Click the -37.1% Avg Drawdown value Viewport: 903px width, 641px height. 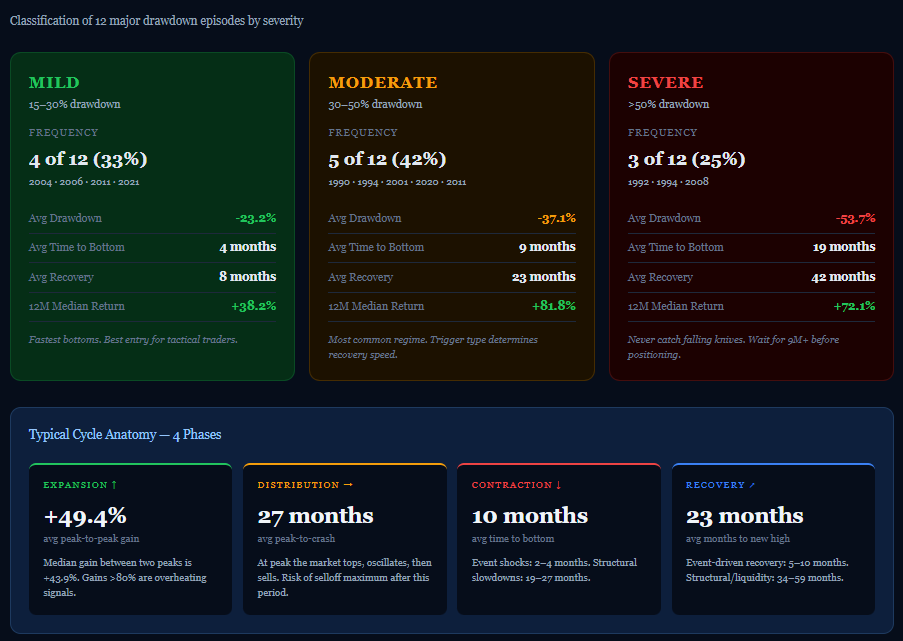click(x=556, y=218)
